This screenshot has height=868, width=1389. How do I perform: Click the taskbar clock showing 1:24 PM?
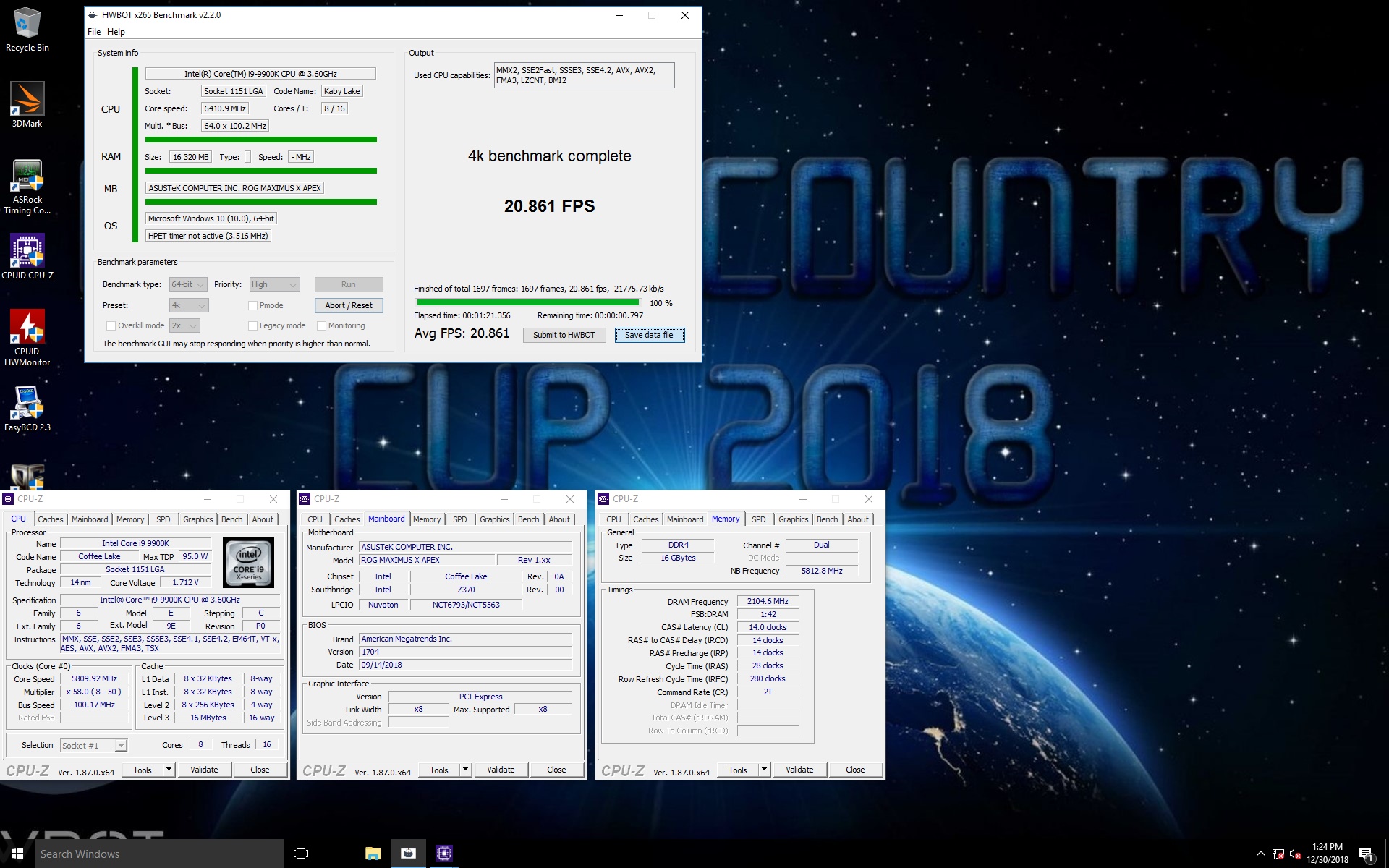tap(1327, 854)
